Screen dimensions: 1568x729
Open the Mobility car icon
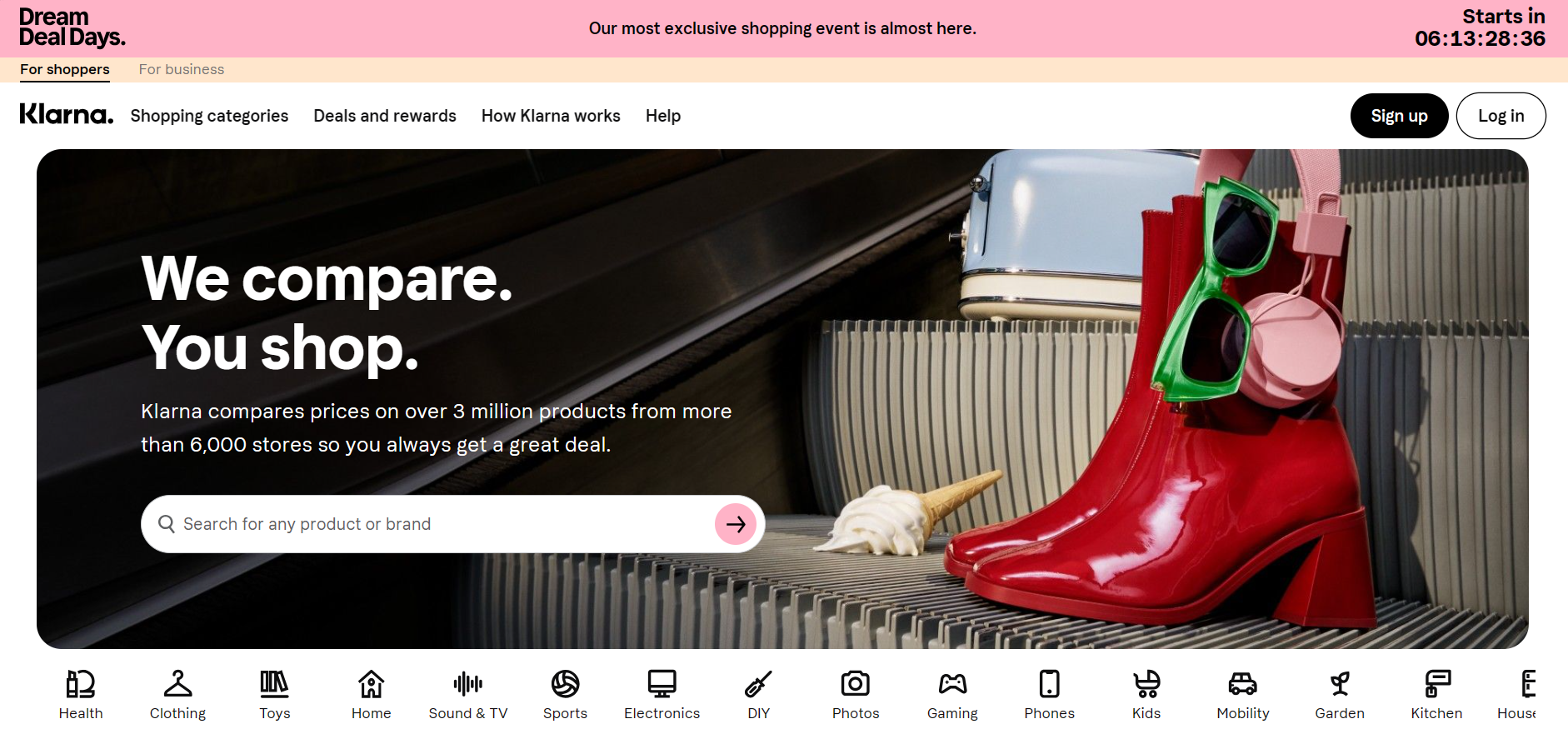[1243, 684]
